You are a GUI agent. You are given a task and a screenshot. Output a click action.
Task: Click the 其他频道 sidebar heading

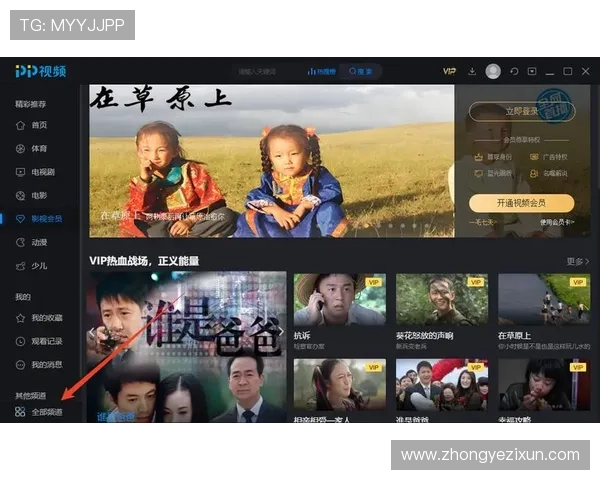(x=31, y=395)
